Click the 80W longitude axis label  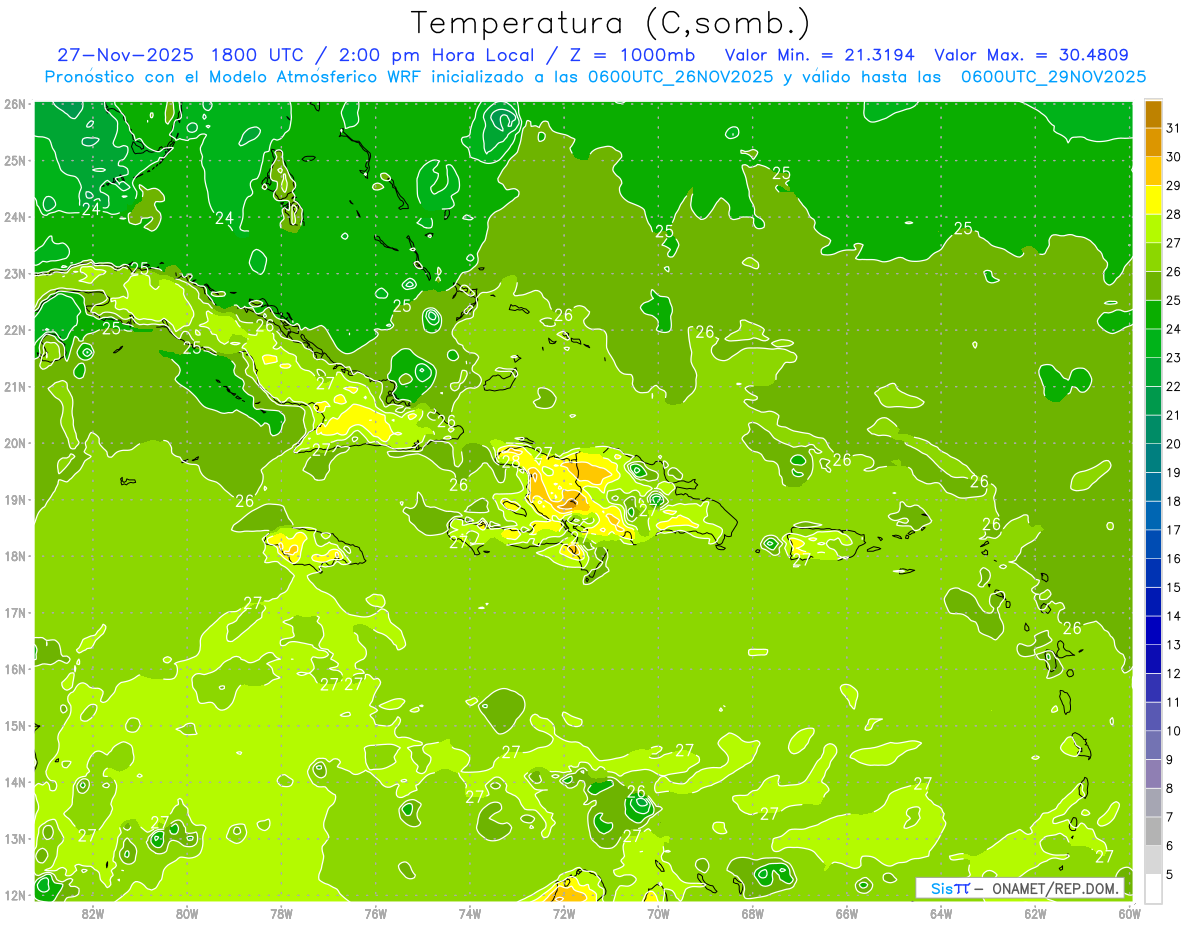(186, 913)
